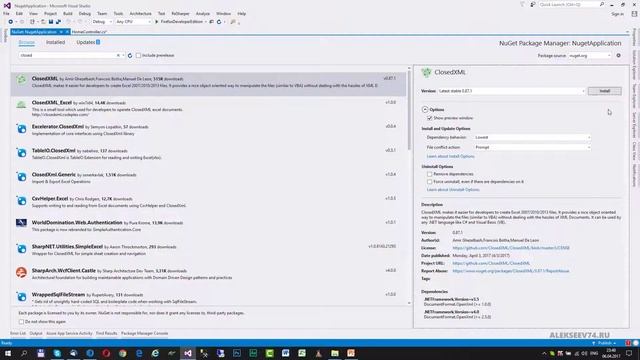Image resolution: width=640 pixels, height=360 pixels.
Task: Click the feedback icon in the title bar
Action: [x=533, y=4]
